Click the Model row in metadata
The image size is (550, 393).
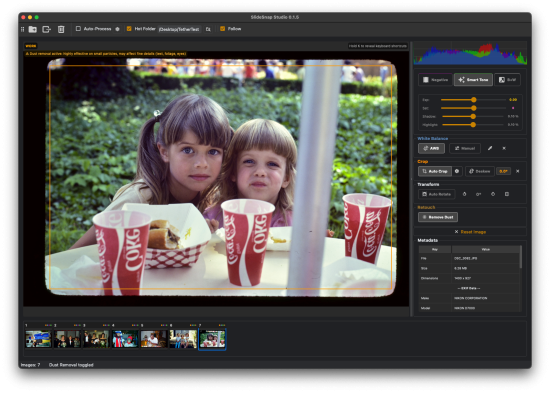click(469, 308)
